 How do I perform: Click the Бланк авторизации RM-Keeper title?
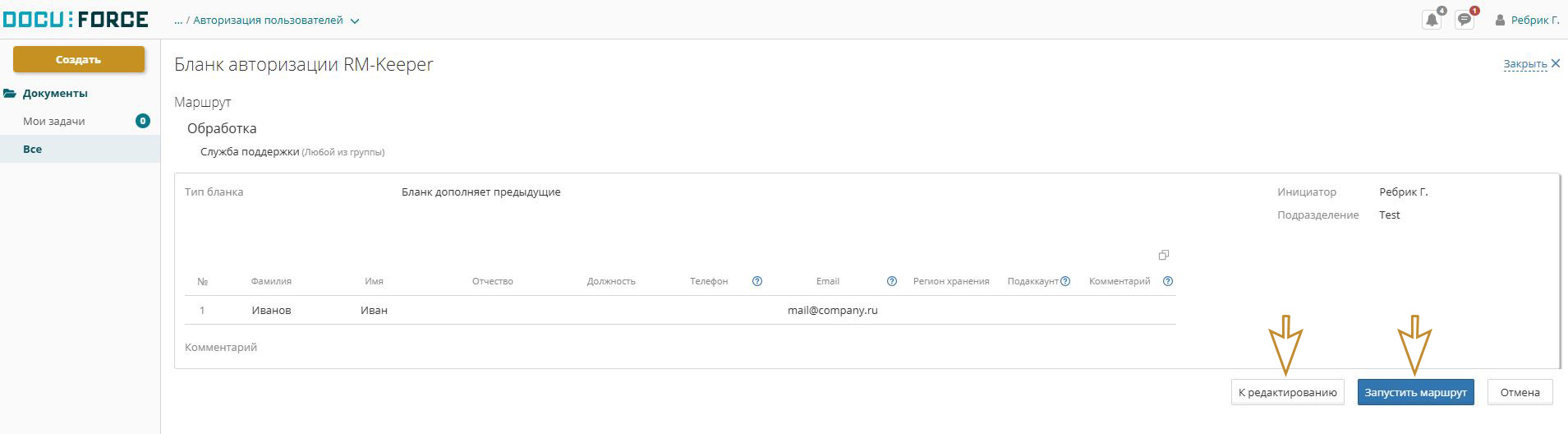coord(304,64)
